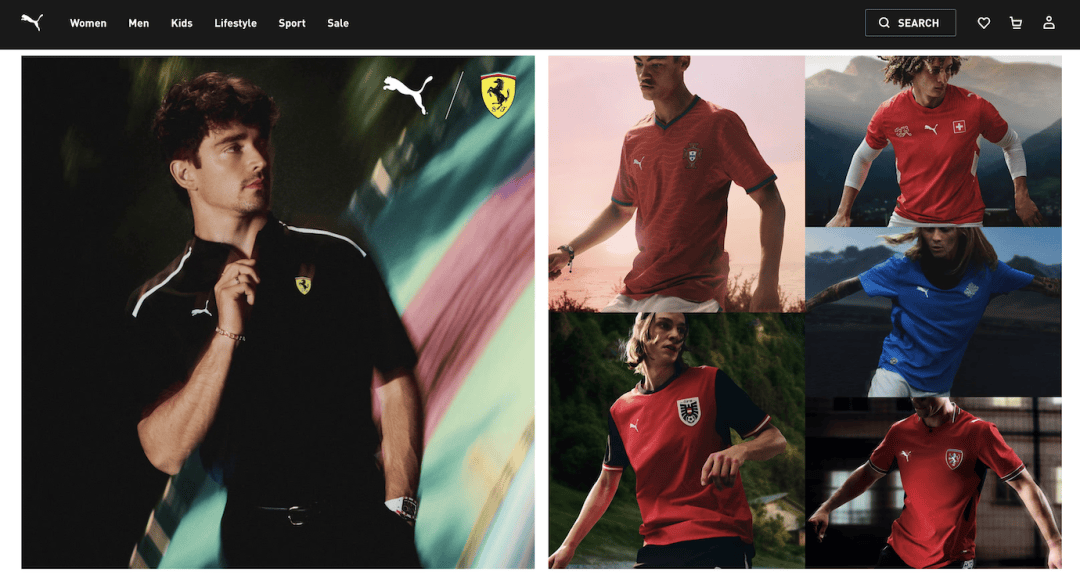Select the Austria red and black jersey image
Screen dimensions: 1080x579
(x=676, y=441)
